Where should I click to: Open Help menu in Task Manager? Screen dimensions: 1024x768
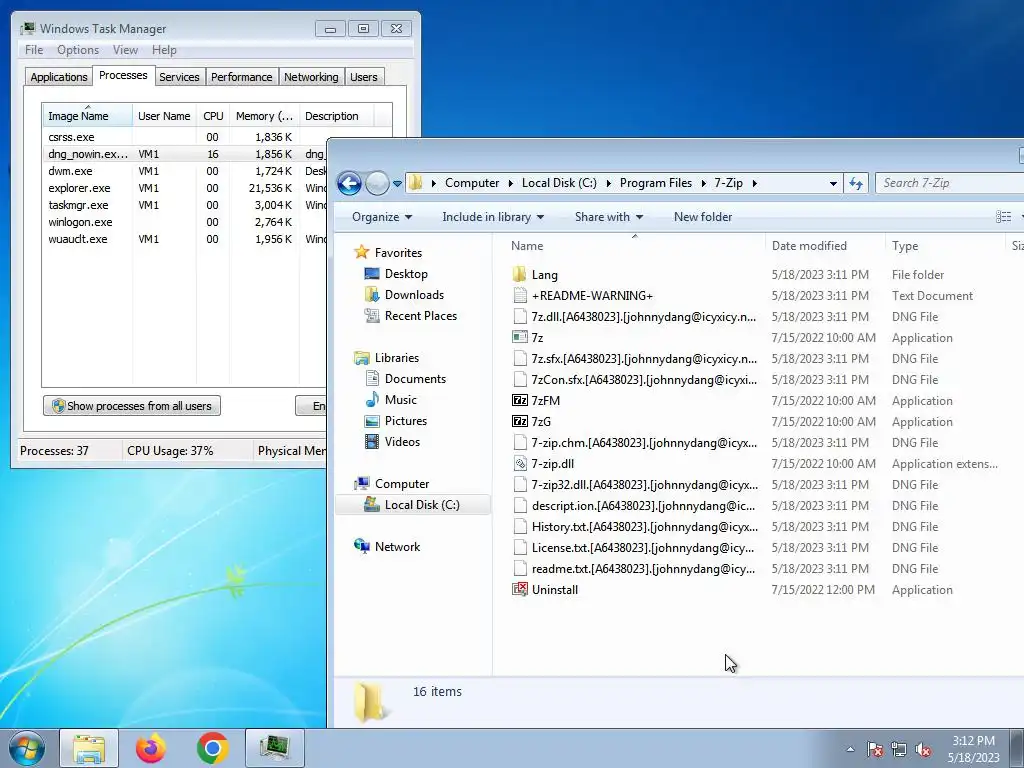[x=164, y=50]
